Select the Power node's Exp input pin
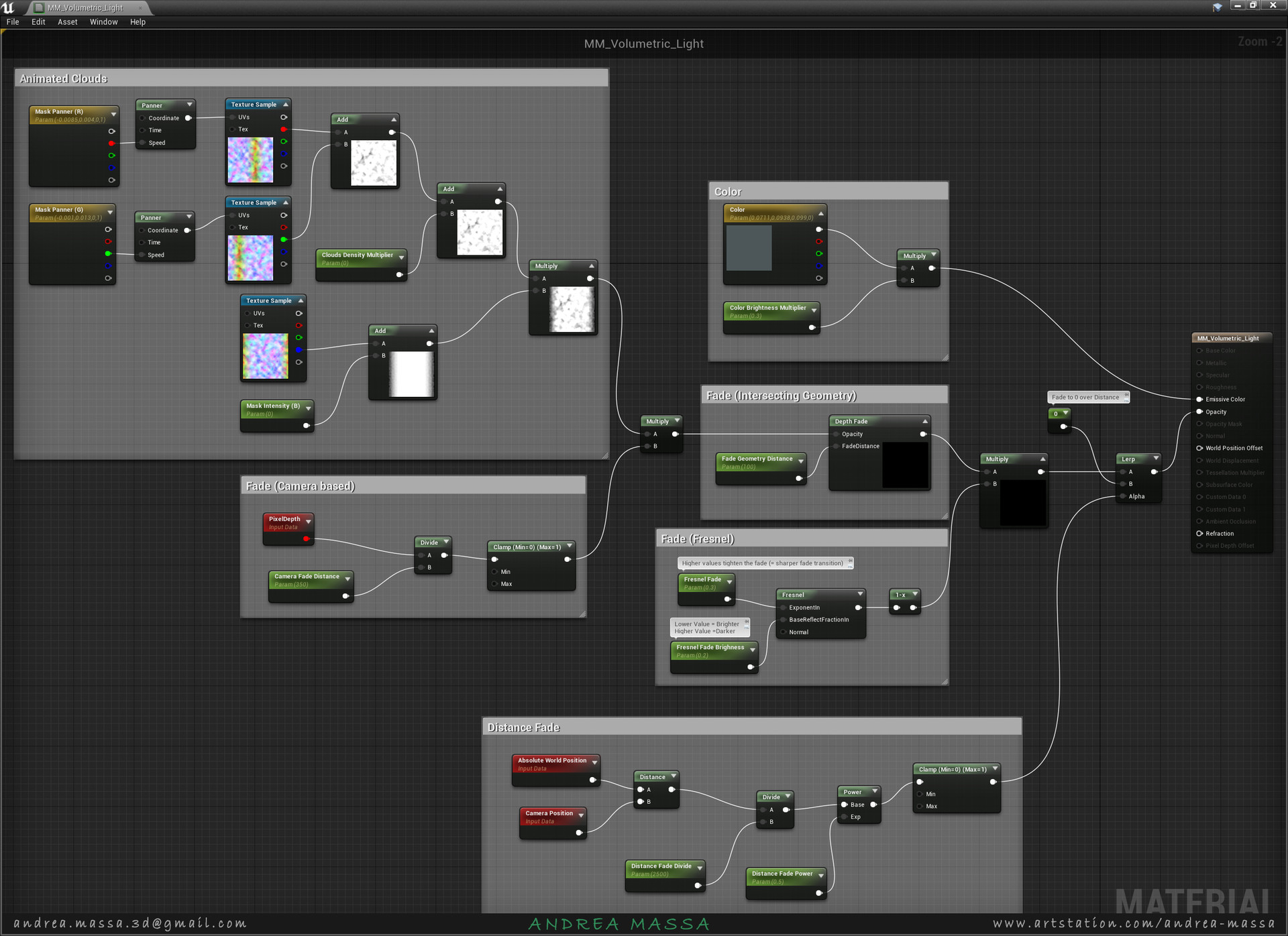This screenshot has width=1288, height=936. [844, 817]
